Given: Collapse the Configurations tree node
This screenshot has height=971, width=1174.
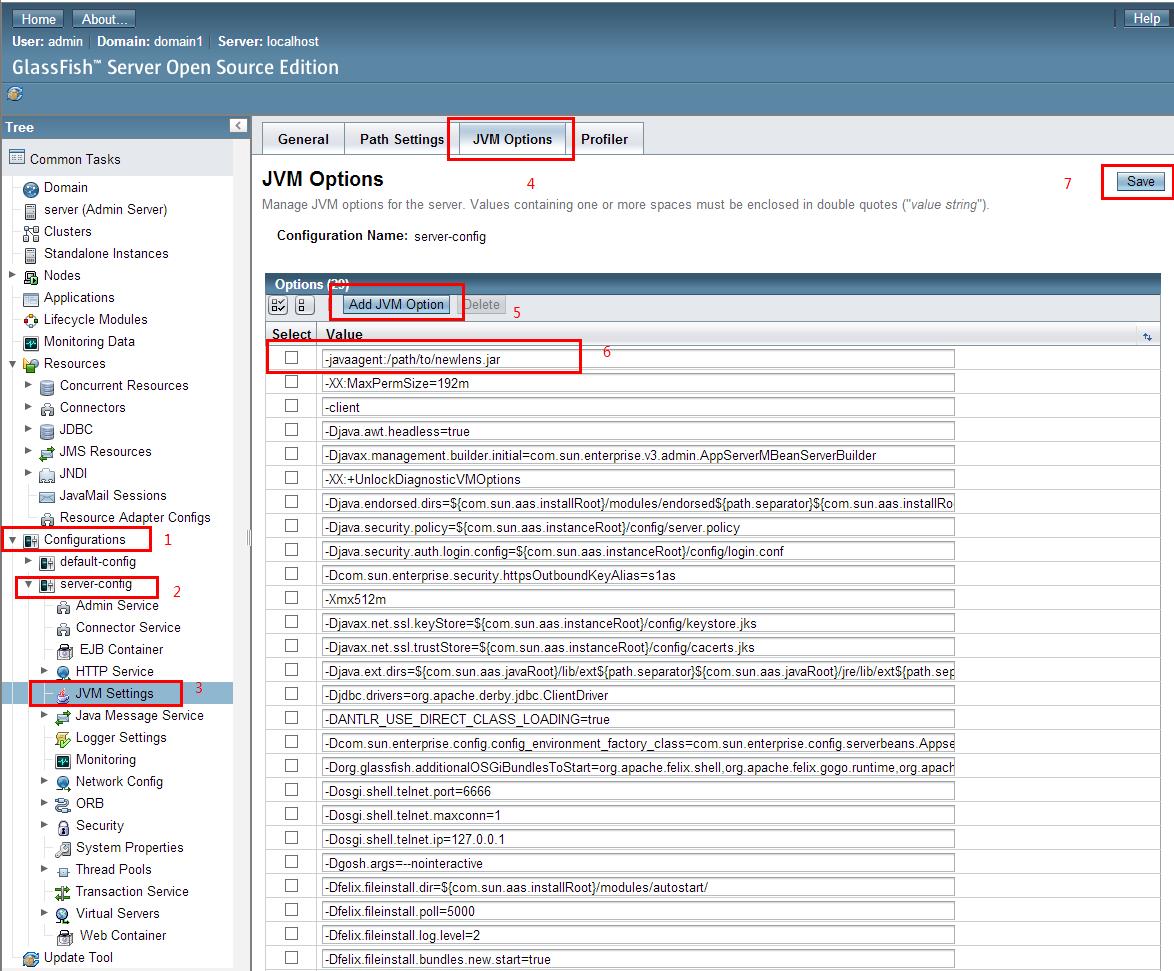Looking at the screenshot, I should pyautogui.click(x=12, y=540).
